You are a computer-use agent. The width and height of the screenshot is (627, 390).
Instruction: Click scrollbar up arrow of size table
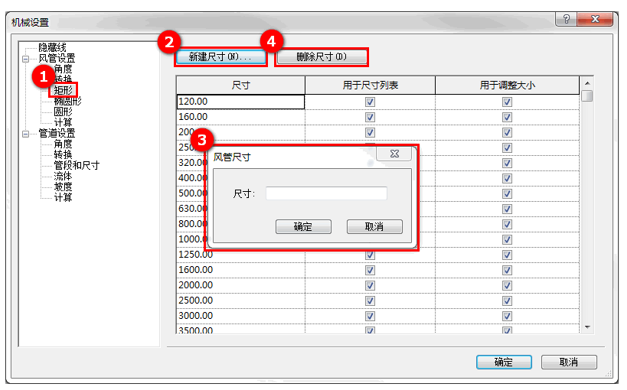(x=587, y=83)
